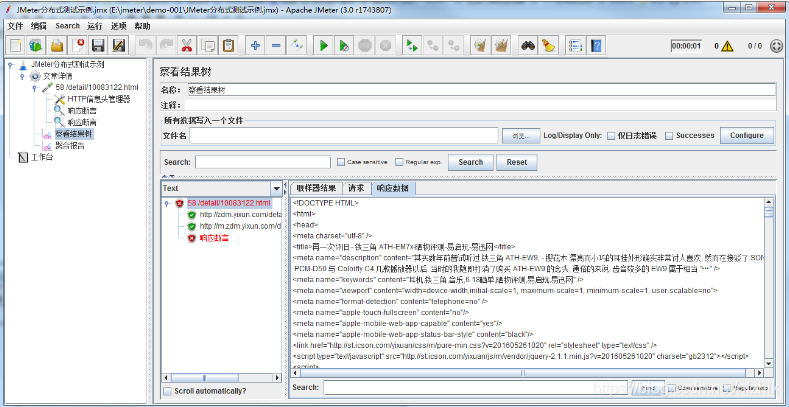Switch to the 请求 tab
Image resolution: width=789 pixels, height=407 pixels.
tap(356, 189)
